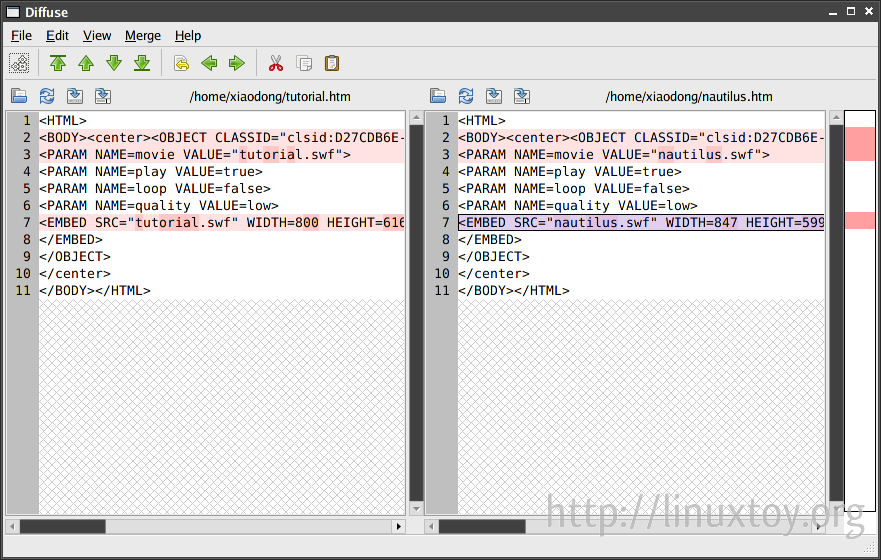The height and width of the screenshot is (560, 881).
Task: Jump to the last difference
Action: [x=142, y=63]
